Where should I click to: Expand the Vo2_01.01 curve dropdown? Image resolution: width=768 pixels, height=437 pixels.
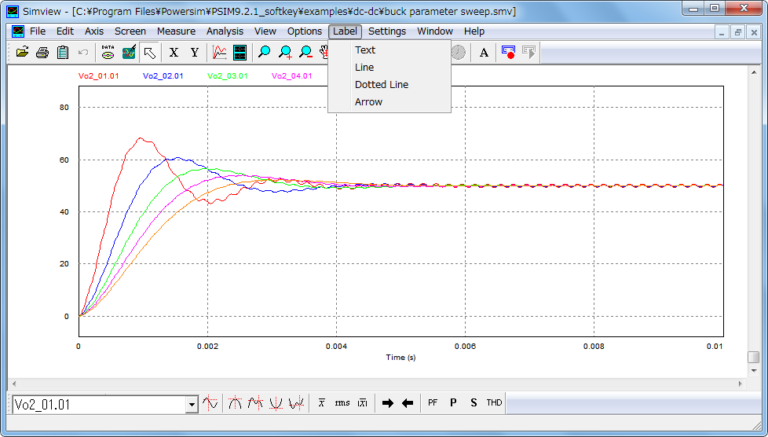coord(192,404)
